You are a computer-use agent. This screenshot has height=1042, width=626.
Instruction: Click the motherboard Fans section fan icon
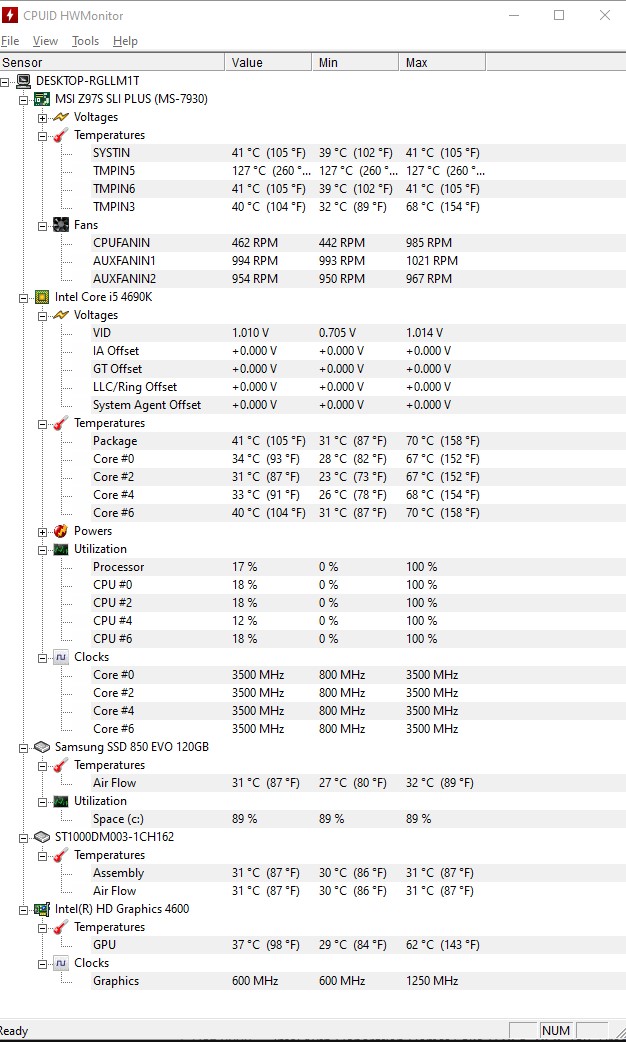coord(60,225)
